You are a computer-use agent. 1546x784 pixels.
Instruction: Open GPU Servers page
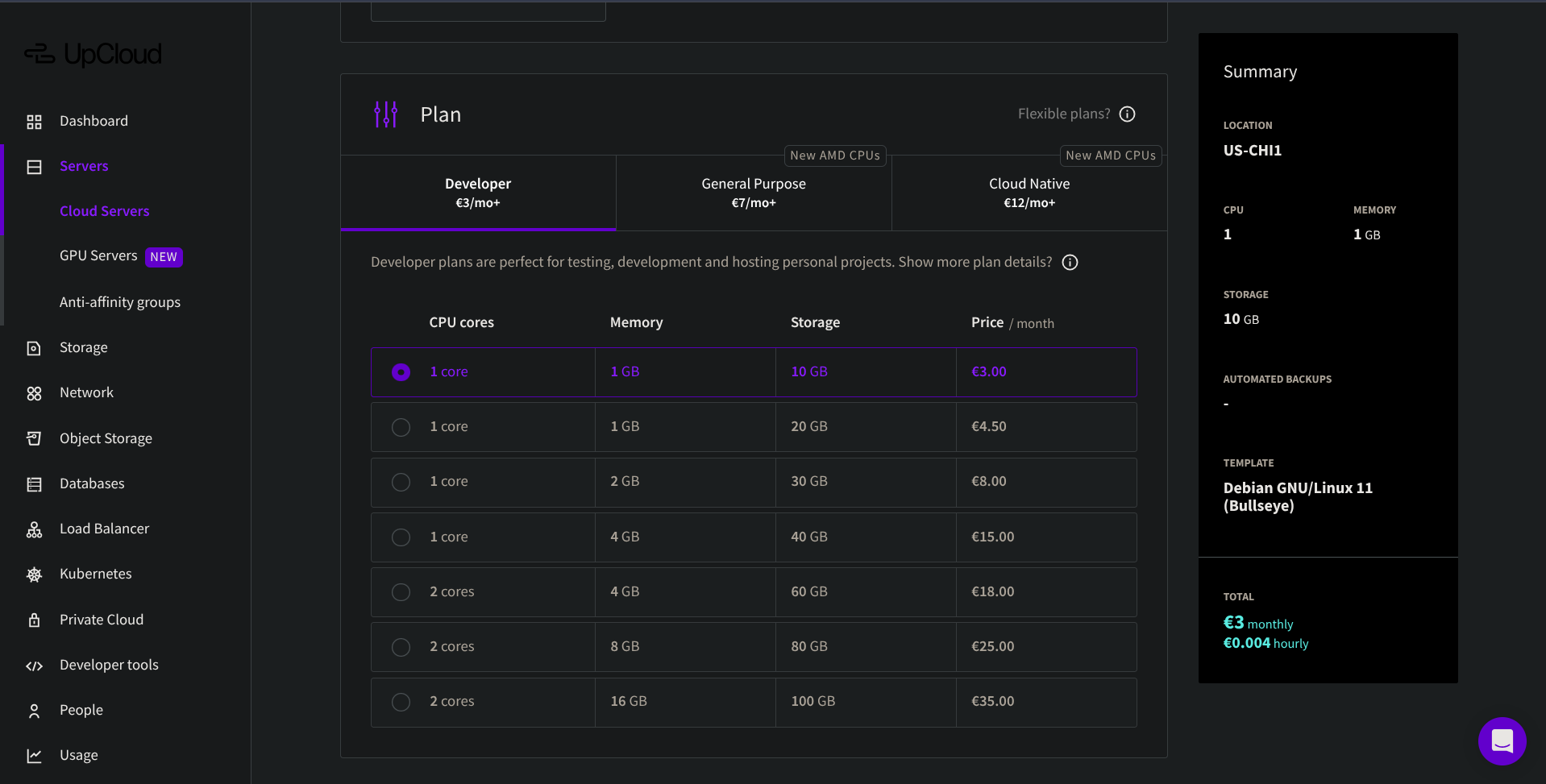tap(98, 256)
